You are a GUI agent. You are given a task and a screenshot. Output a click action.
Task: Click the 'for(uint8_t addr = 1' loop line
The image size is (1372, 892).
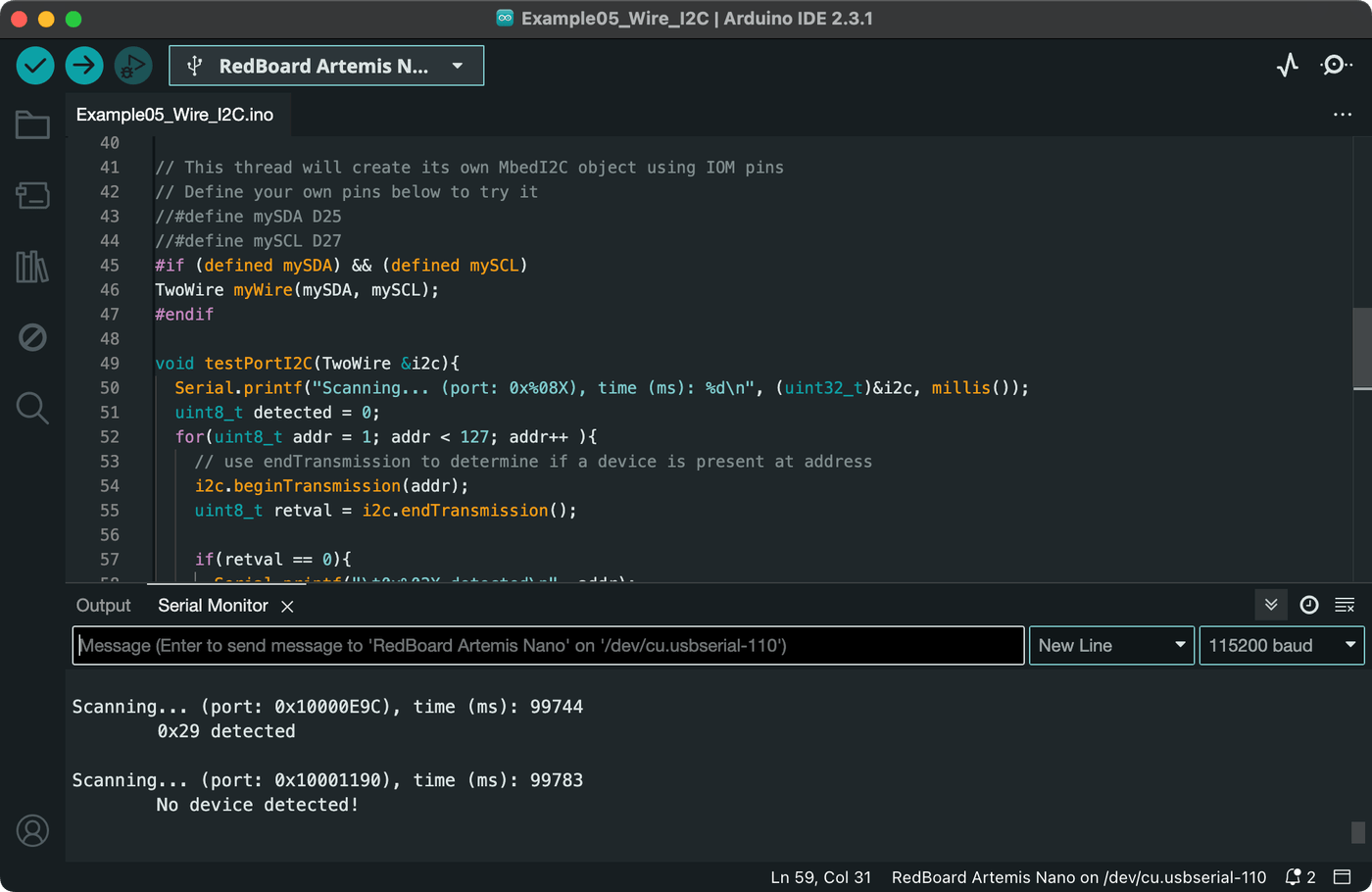coord(386,437)
